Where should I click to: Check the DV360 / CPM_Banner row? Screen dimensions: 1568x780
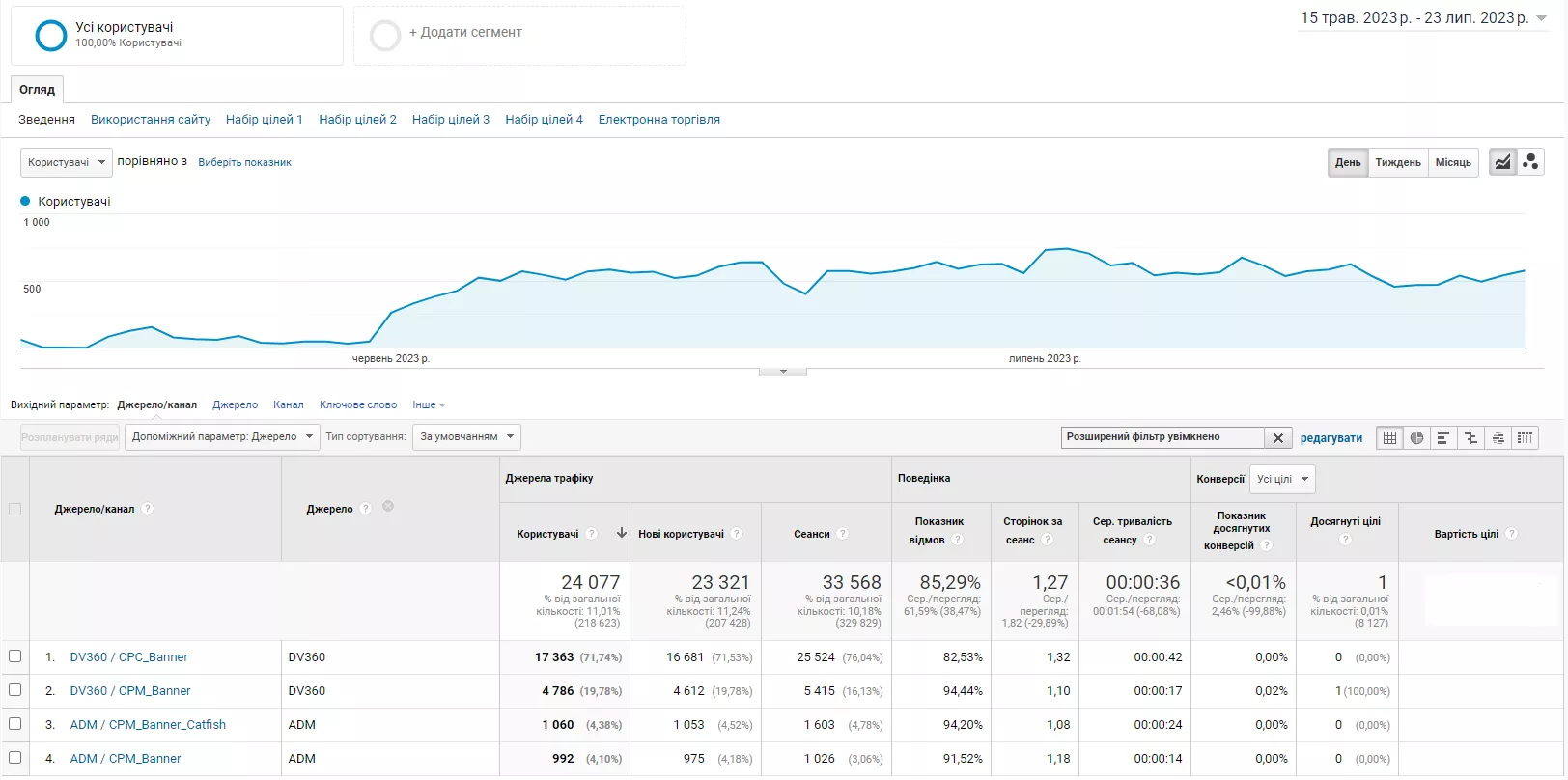pyautogui.click(x=14, y=690)
